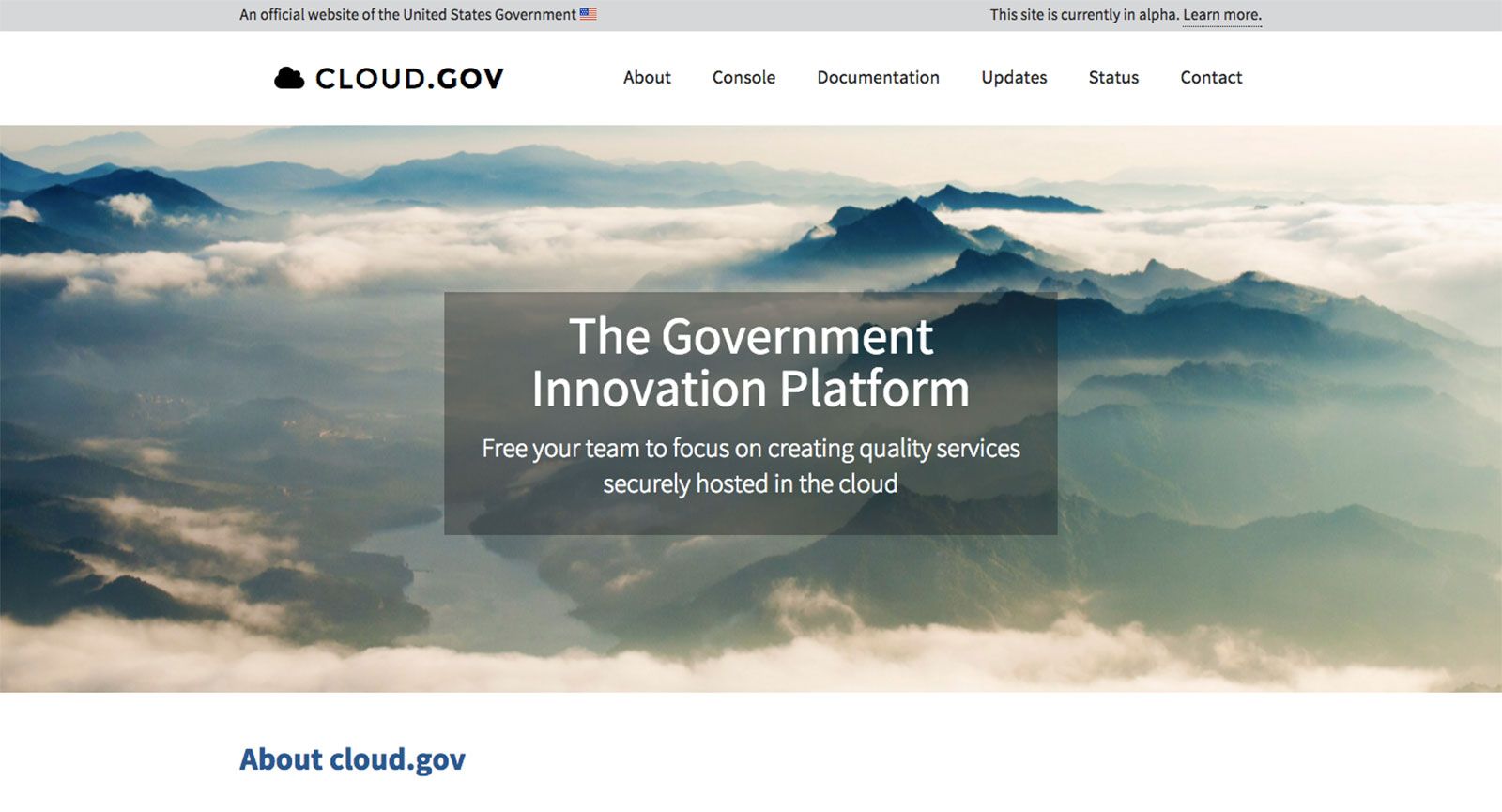The height and width of the screenshot is (812, 1502).
Task: Open the Contact page
Action: click(1211, 78)
